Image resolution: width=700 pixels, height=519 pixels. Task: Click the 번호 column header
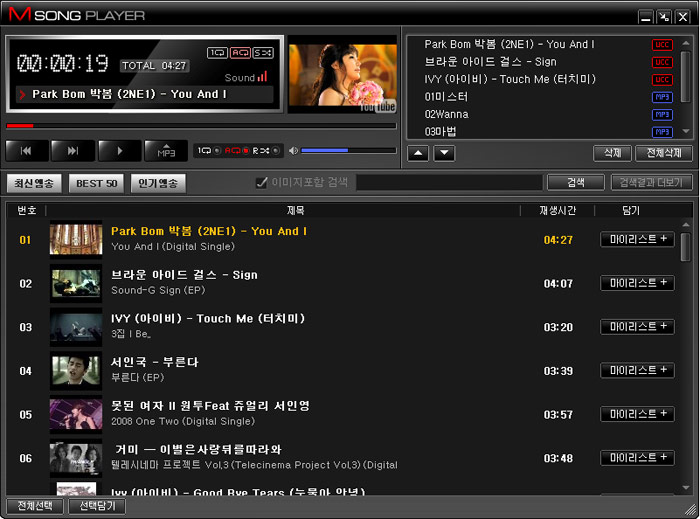click(x=26, y=210)
